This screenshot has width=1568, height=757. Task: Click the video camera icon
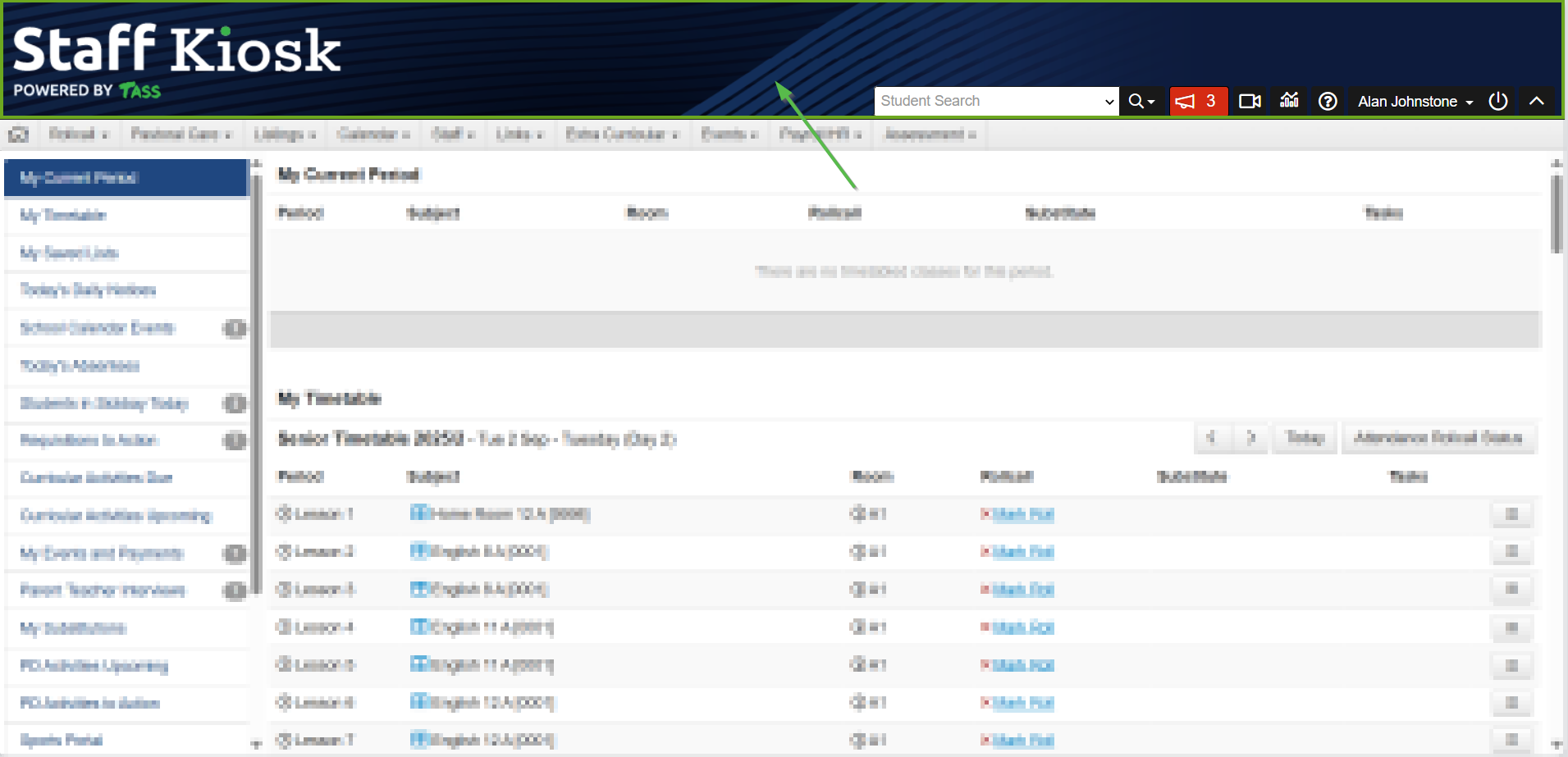click(1250, 101)
